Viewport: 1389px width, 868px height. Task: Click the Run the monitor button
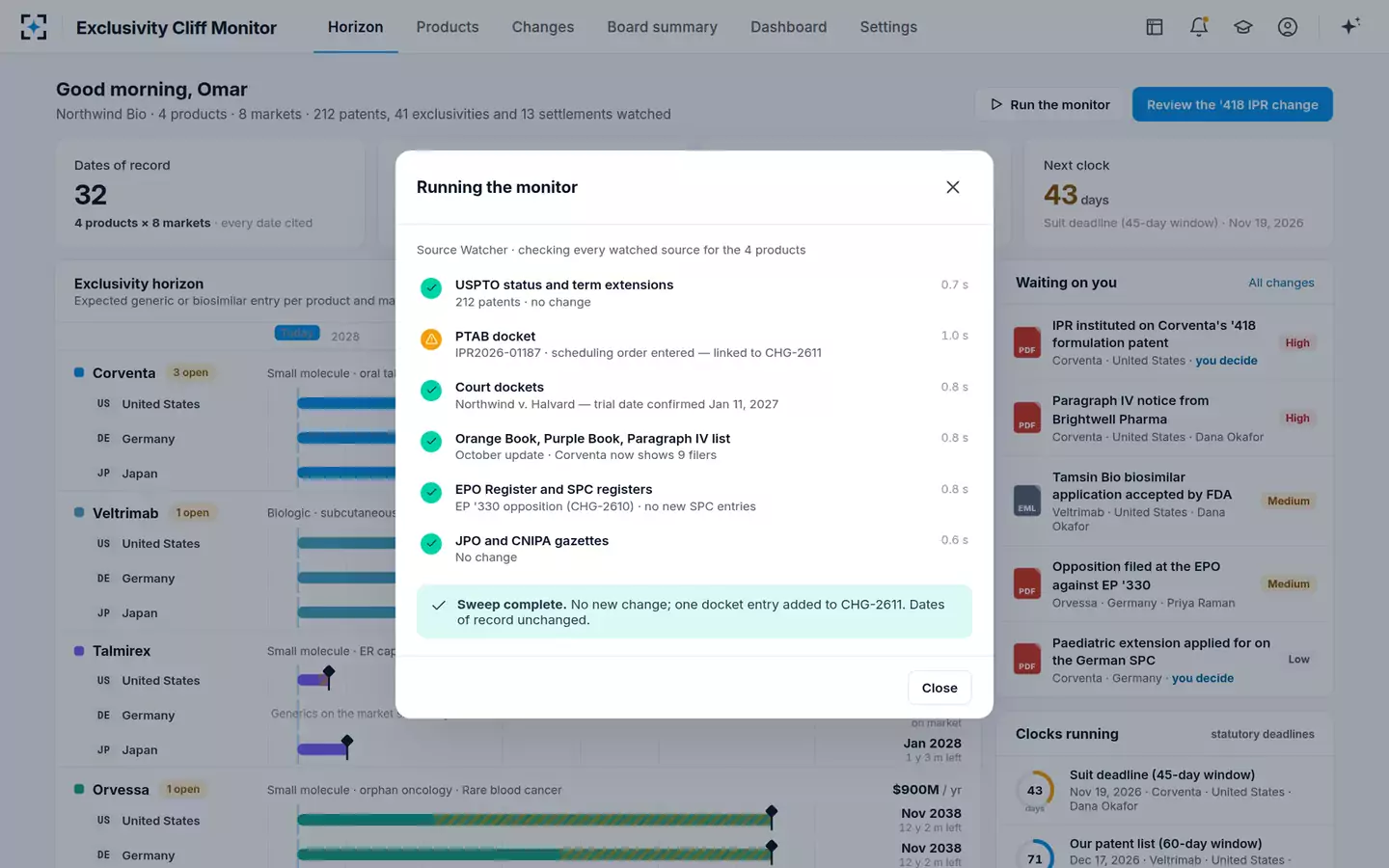[1050, 104]
